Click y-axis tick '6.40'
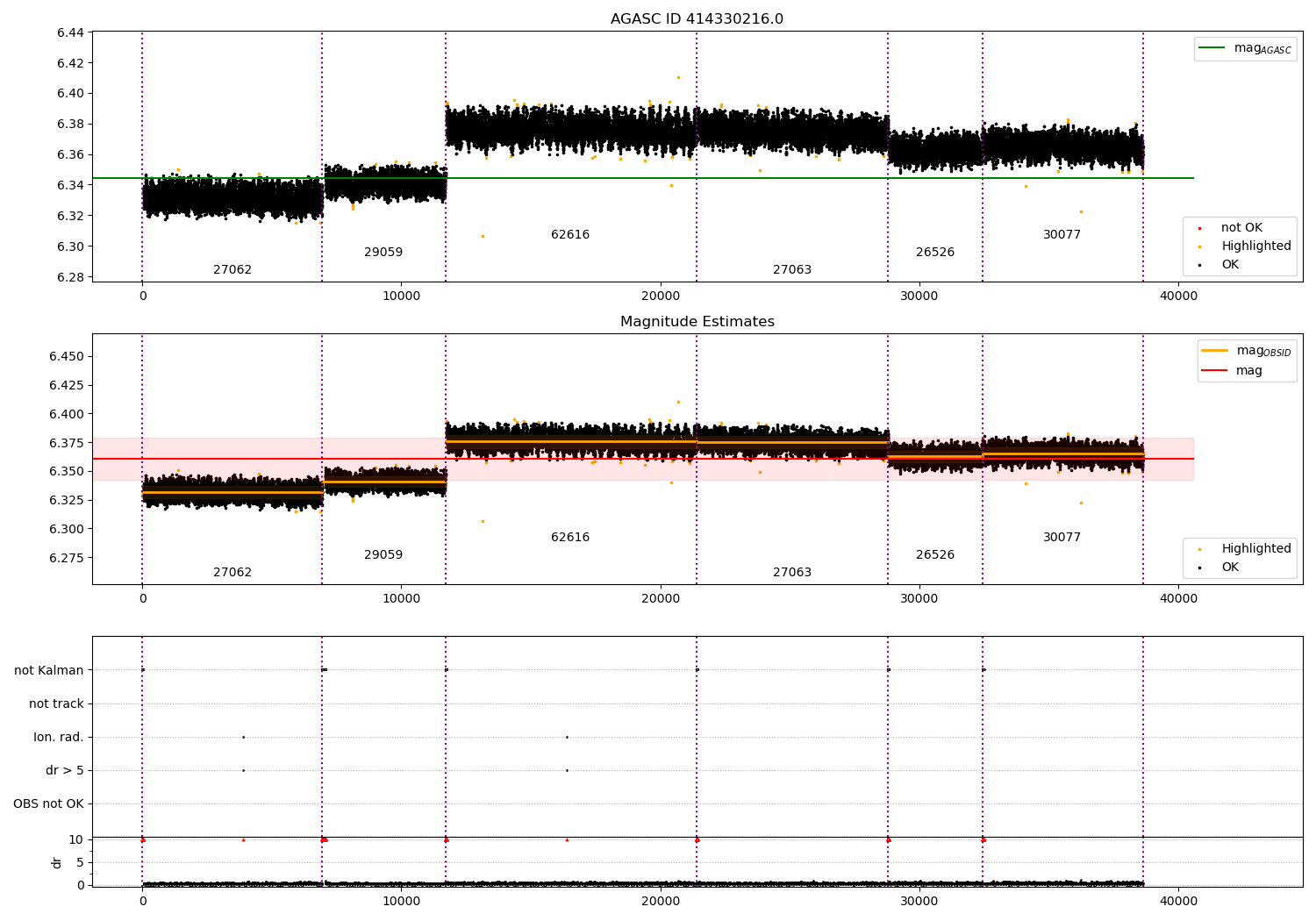This screenshot has width=1316, height=921. pos(70,94)
